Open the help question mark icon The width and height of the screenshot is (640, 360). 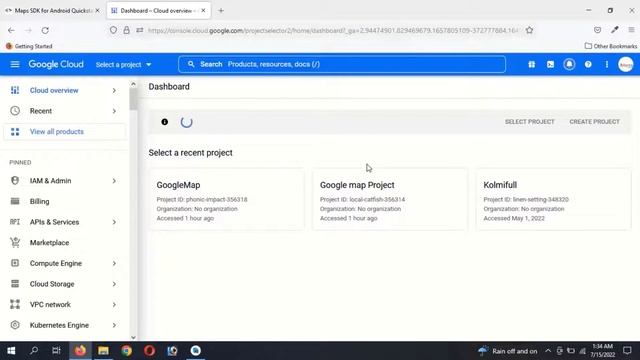(588, 64)
